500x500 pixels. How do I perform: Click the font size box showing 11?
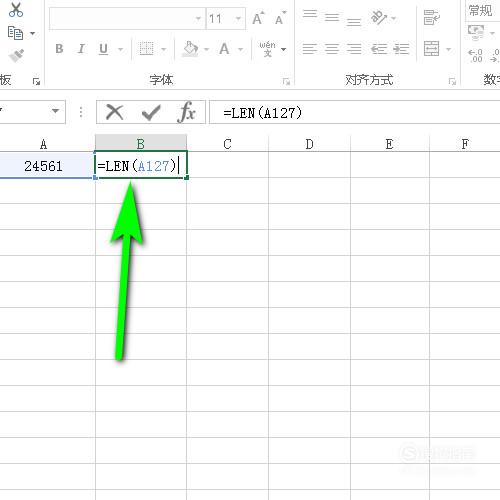[x=220, y=19]
